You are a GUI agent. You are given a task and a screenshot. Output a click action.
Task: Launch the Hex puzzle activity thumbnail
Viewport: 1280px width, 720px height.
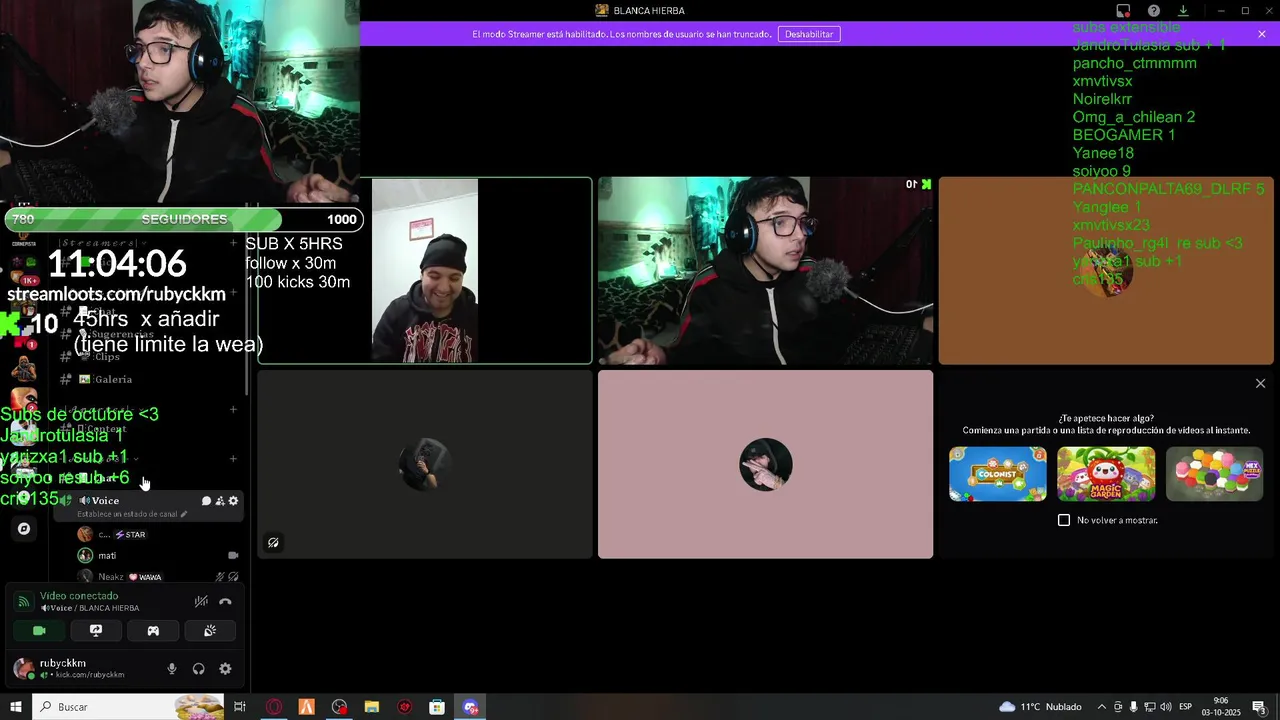pyautogui.click(x=1214, y=474)
